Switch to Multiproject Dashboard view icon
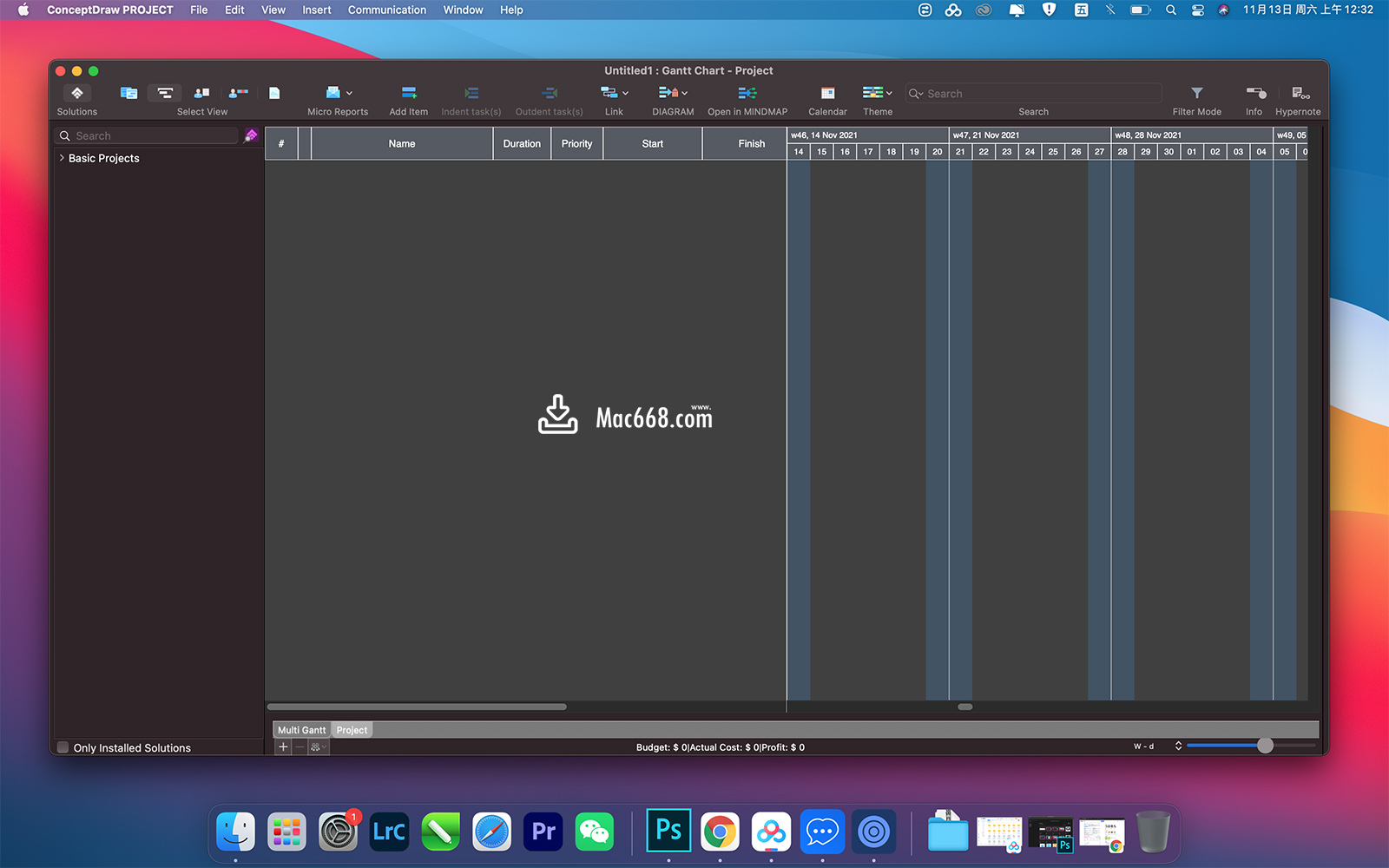This screenshot has width=1389, height=868. [128, 93]
